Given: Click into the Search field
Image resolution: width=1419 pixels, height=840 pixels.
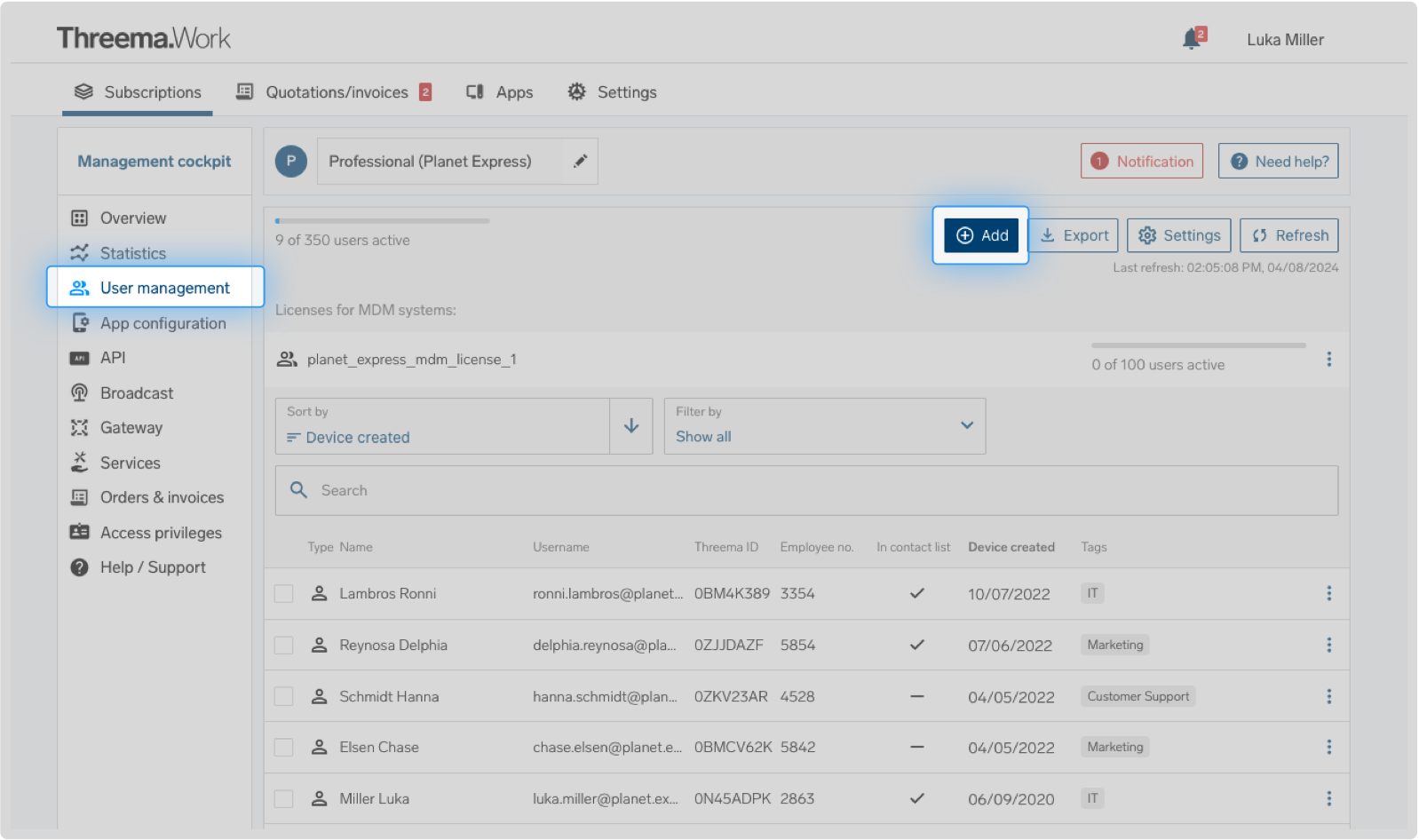Looking at the screenshot, I should pyautogui.click(x=806, y=490).
